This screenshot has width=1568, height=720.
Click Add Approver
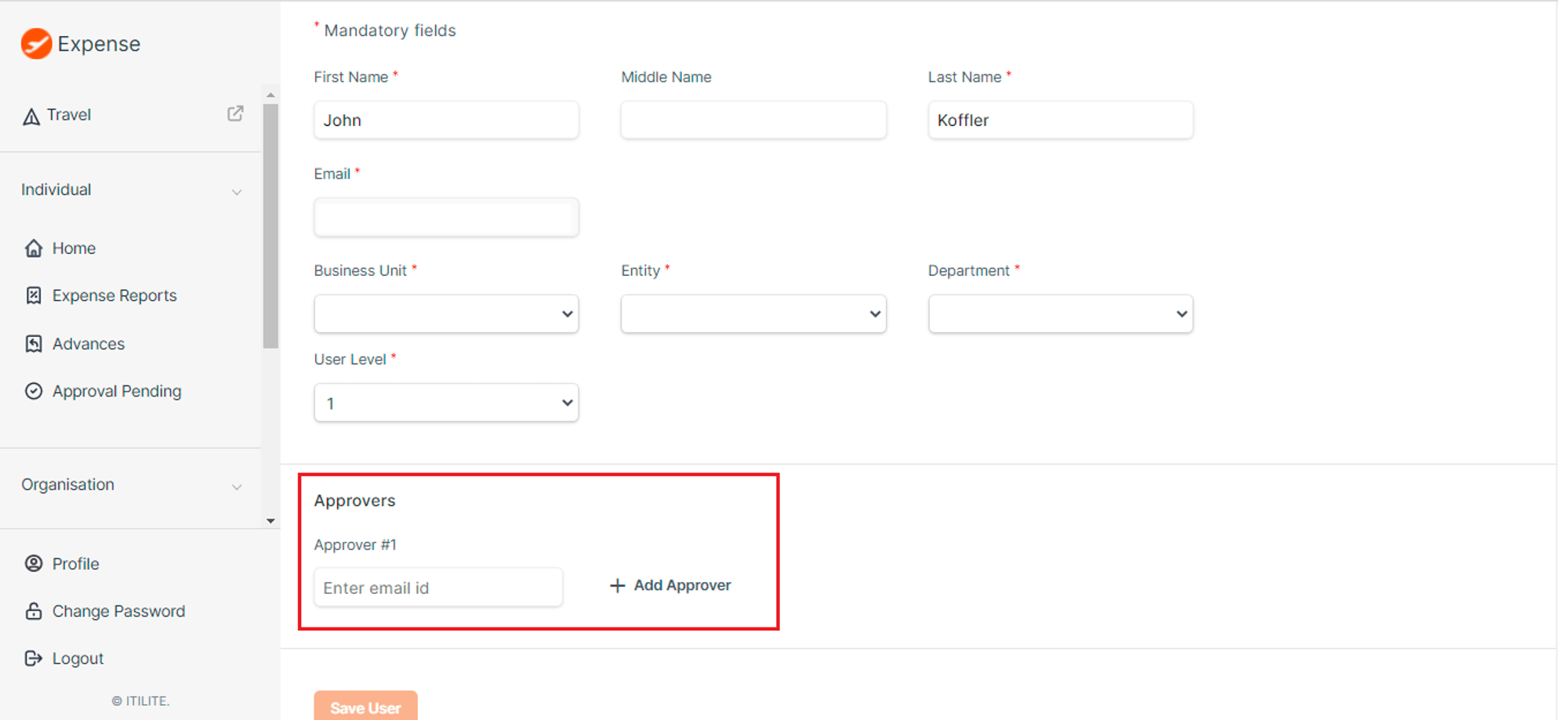pyautogui.click(x=669, y=585)
